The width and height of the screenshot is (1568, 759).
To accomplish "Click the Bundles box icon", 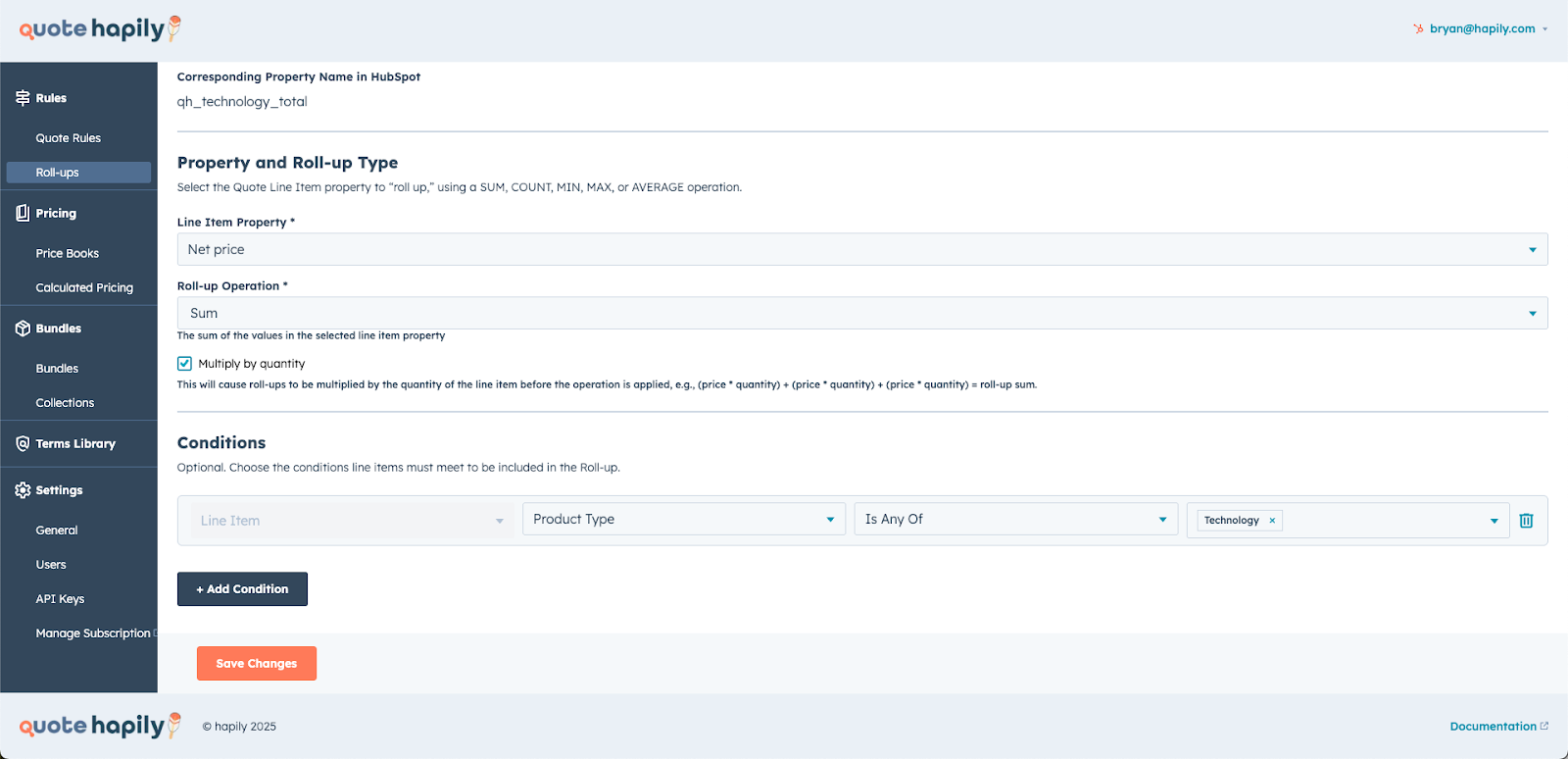I will pyautogui.click(x=23, y=329).
